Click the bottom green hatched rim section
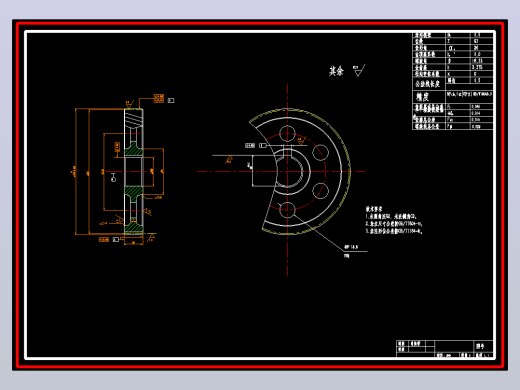The image size is (520, 390). tap(134, 227)
